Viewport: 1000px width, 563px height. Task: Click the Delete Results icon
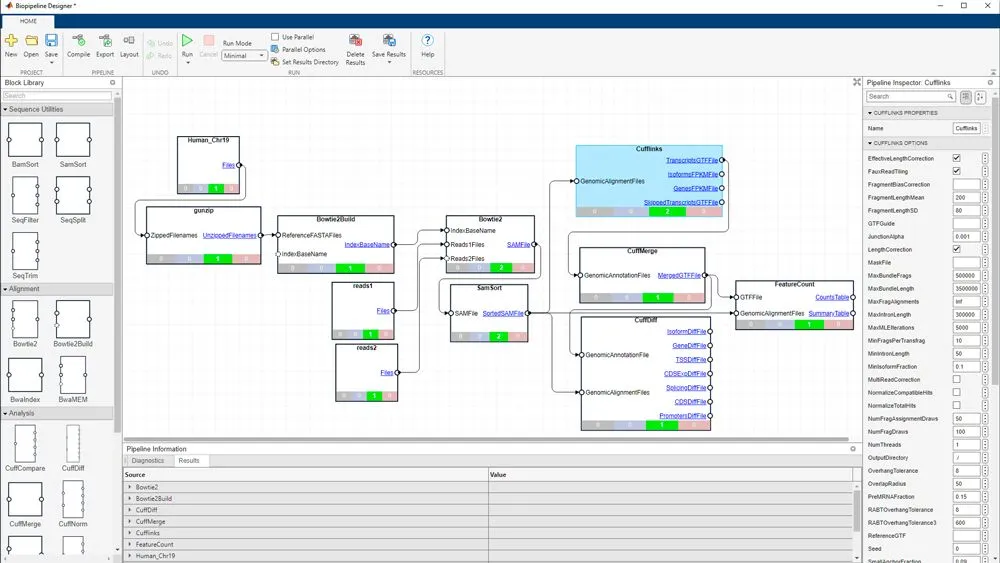click(x=356, y=41)
